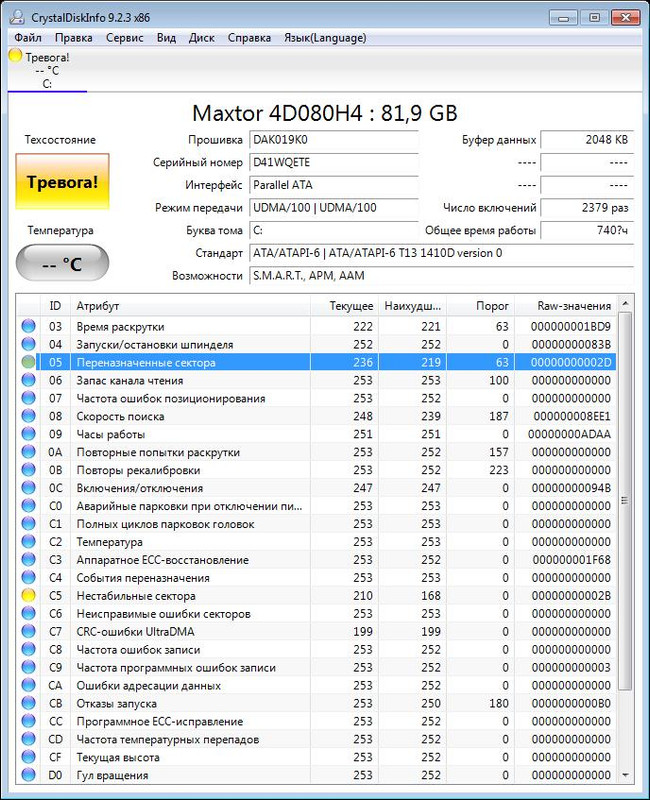Viewport: 650px width, 800px height.
Task: Click the ID column header
Action: (x=55, y=306)
